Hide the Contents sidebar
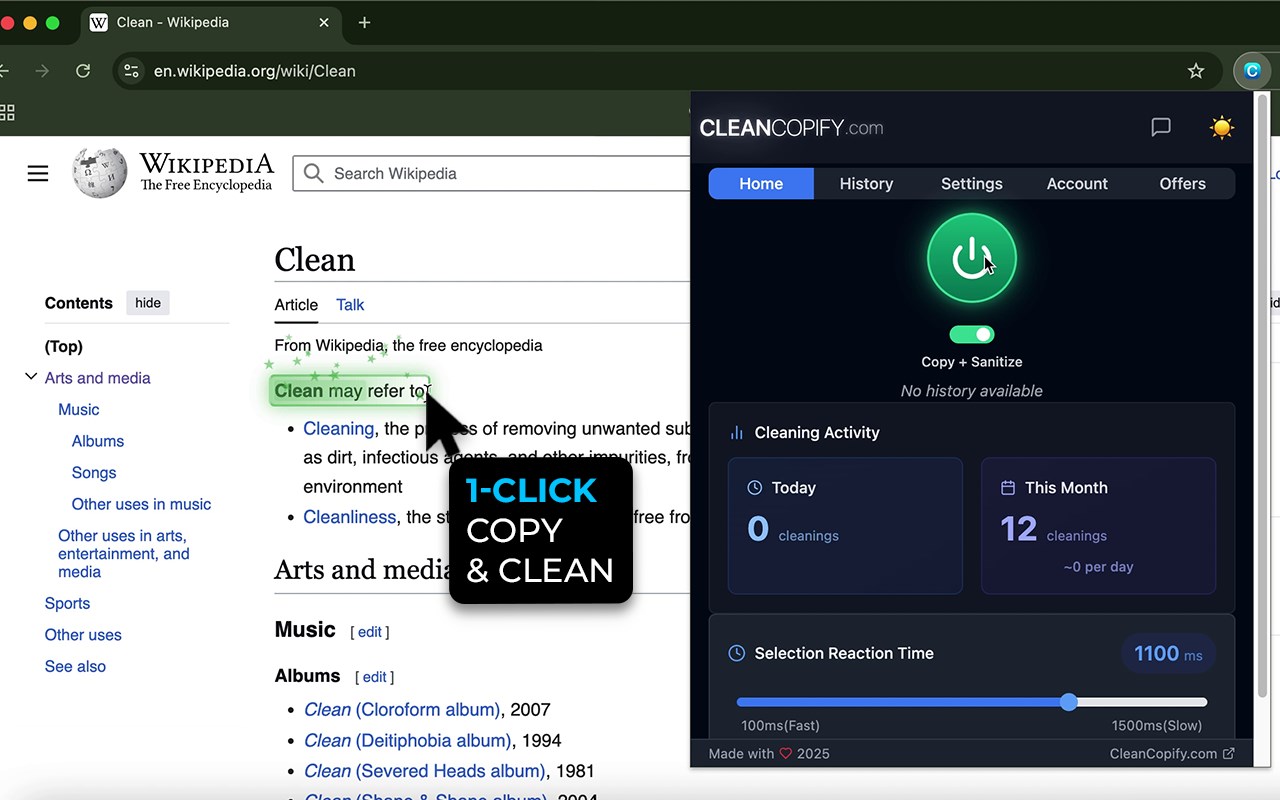This screenshot has width=1280, height=800. point(148,303)
